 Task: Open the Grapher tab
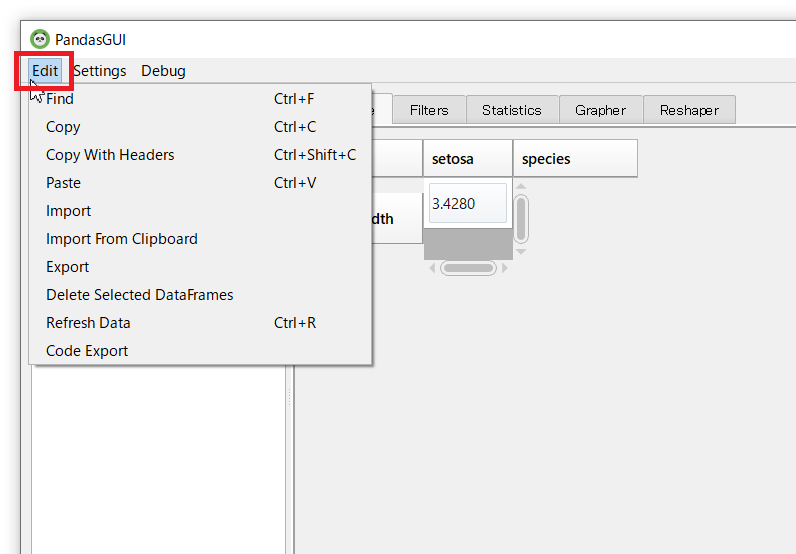[x=600, y=110]
